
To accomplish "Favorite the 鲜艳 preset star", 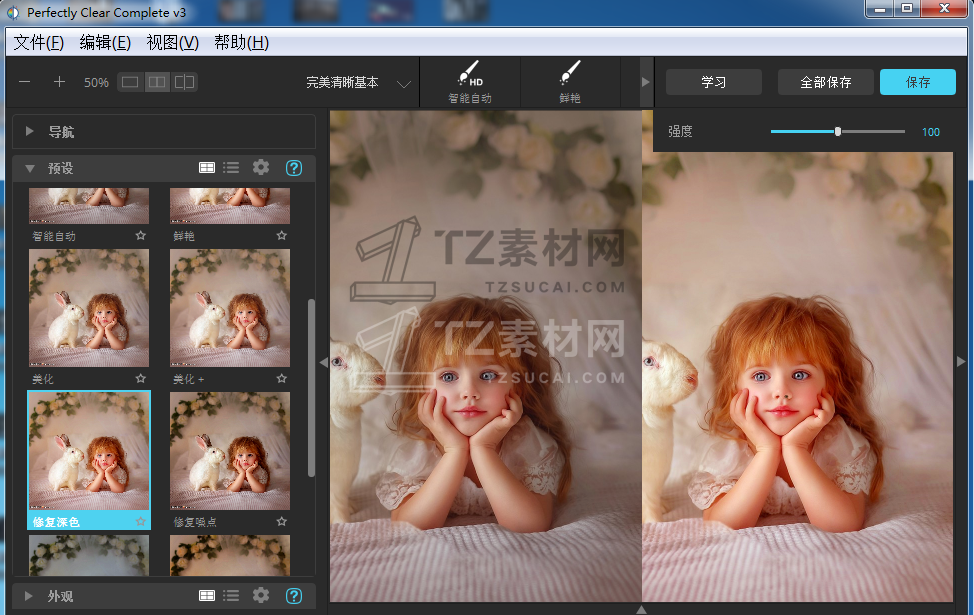I will coord(282,235).
